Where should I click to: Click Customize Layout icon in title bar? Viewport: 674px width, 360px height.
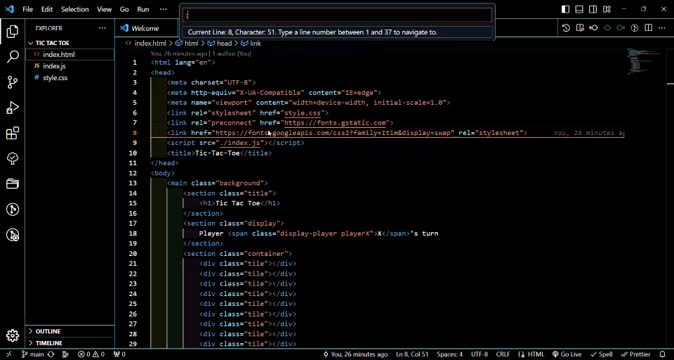pos(607,9)
